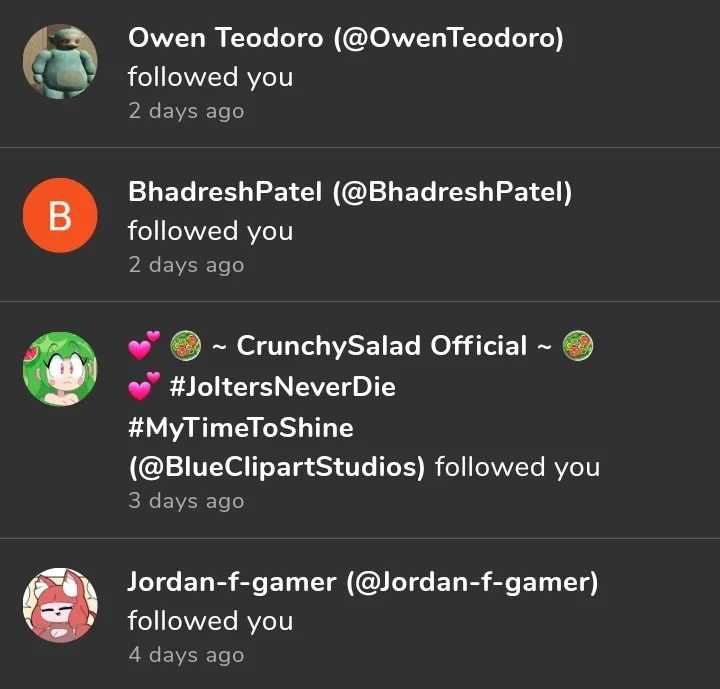Open Owen Teodoro's teal creature avatar

point(60,61)
